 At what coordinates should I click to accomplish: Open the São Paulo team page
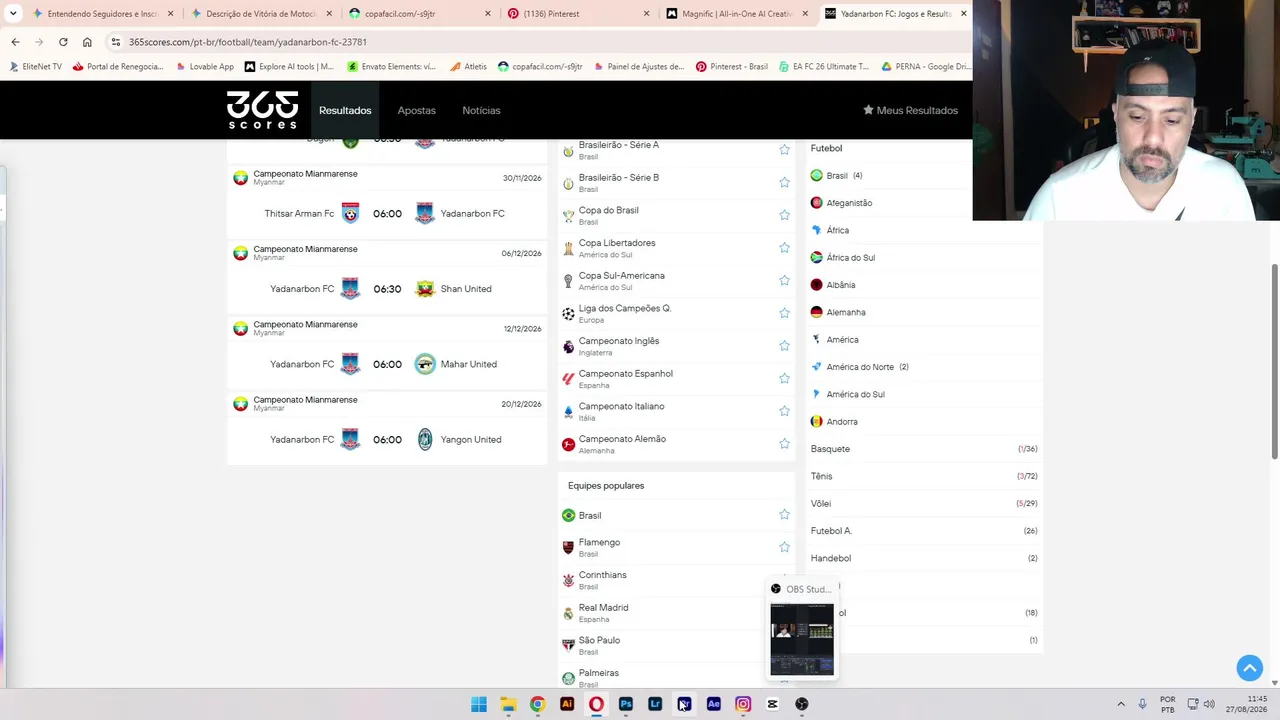[676, 645]
